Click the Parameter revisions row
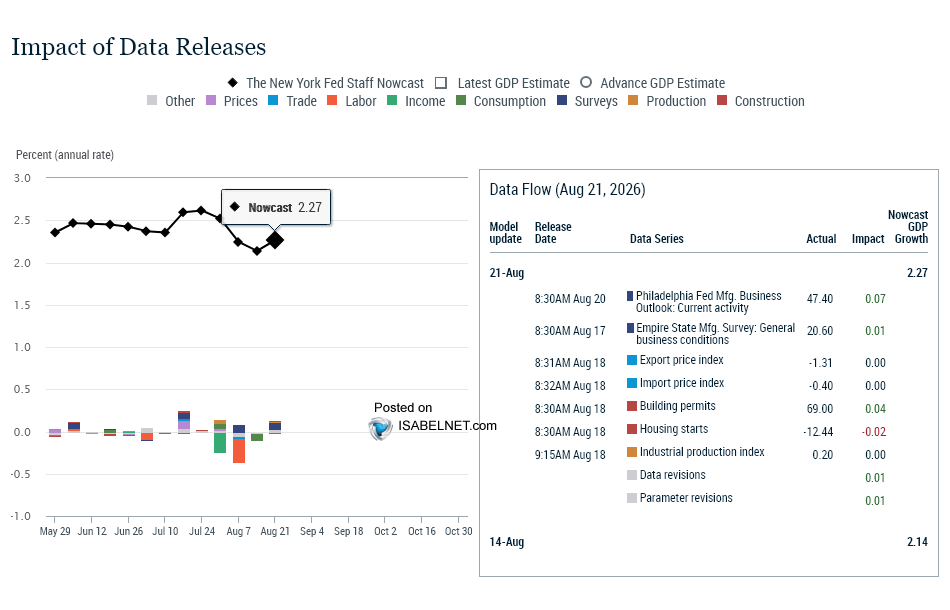Screen dimensions: 950x610 [709, 500]
